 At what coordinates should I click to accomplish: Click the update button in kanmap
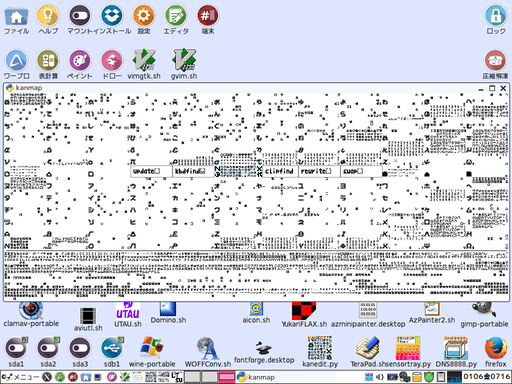click(151, 171)
